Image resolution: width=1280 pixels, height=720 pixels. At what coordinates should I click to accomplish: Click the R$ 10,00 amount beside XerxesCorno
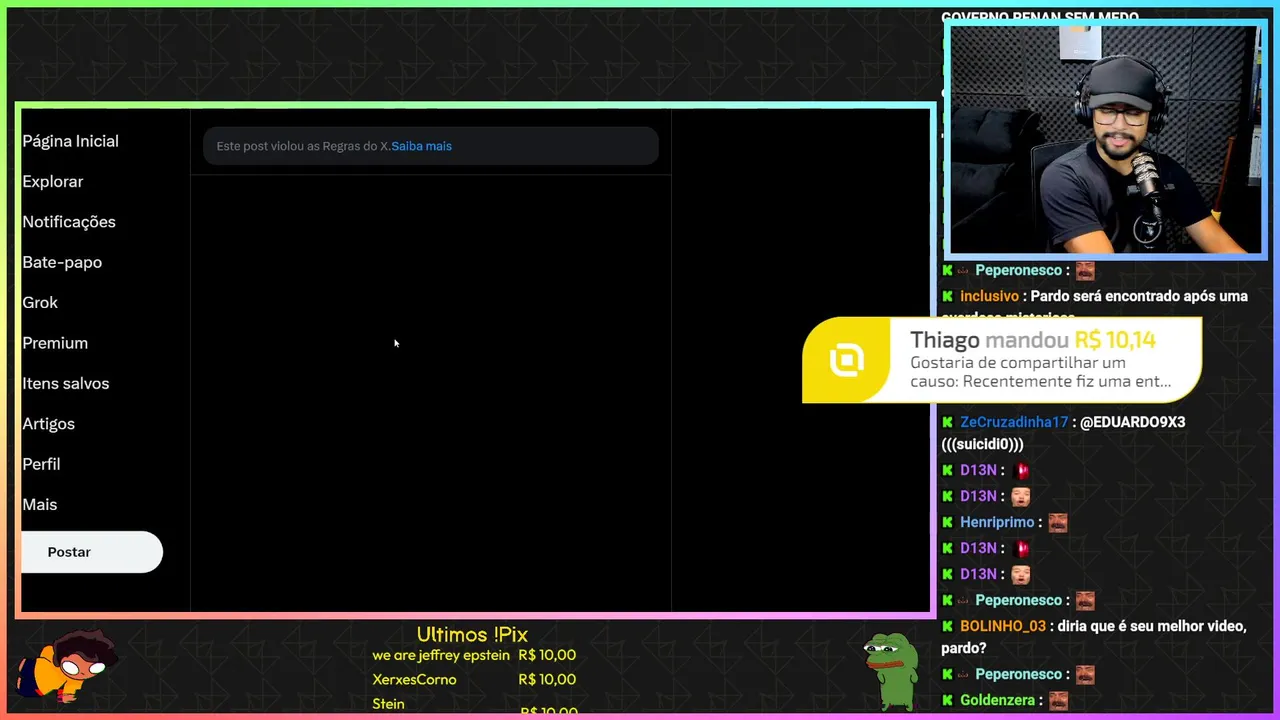click(x=547, y=679)
